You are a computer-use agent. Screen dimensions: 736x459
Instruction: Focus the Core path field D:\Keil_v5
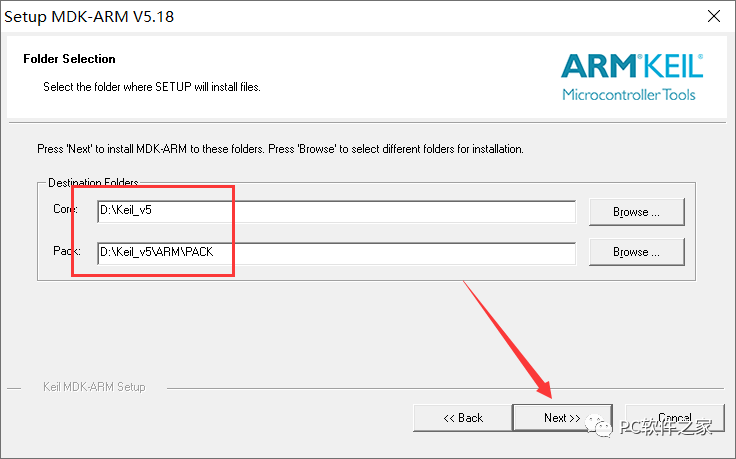tap(337, 211)
